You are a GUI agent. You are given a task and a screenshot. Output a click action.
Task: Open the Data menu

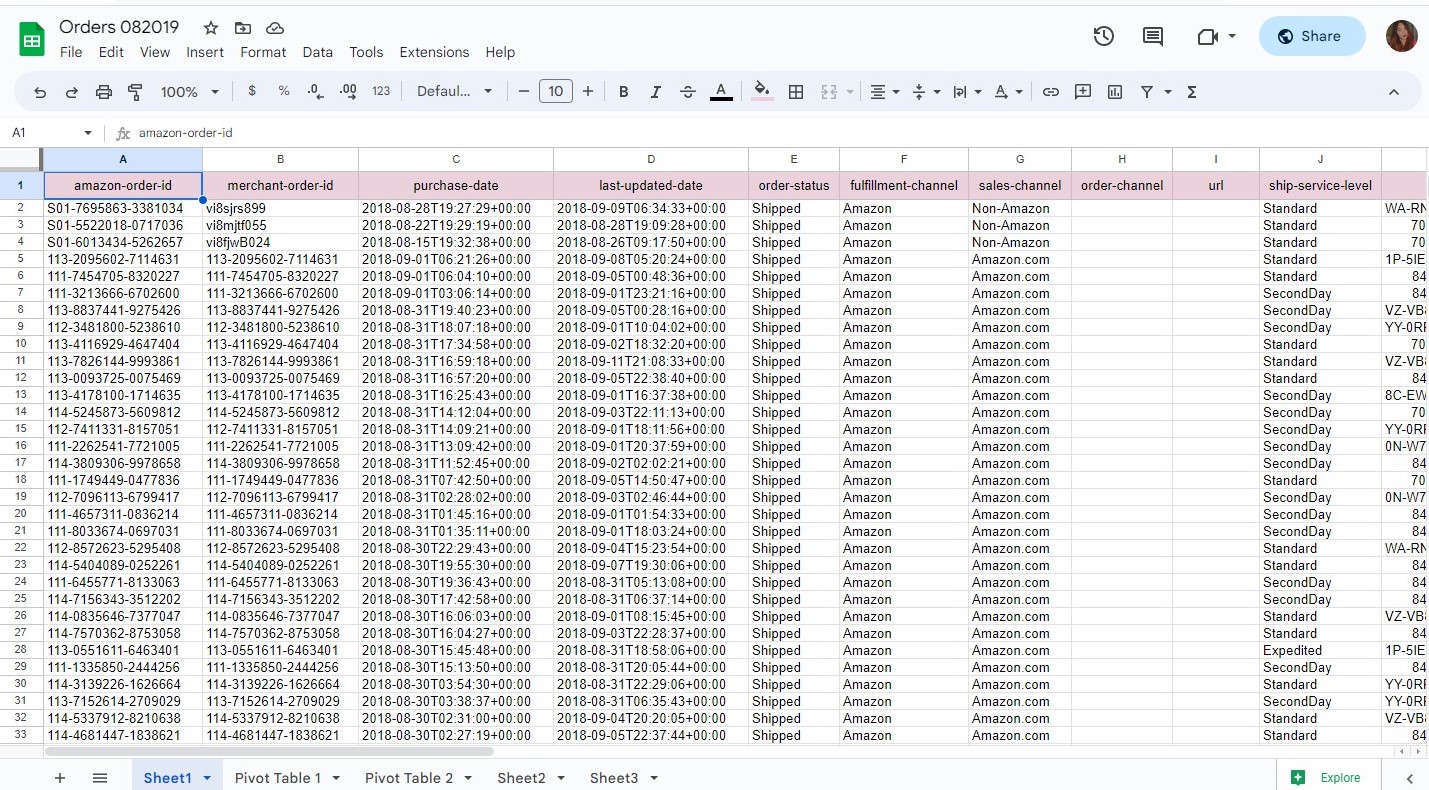click(x=318, y=52)
